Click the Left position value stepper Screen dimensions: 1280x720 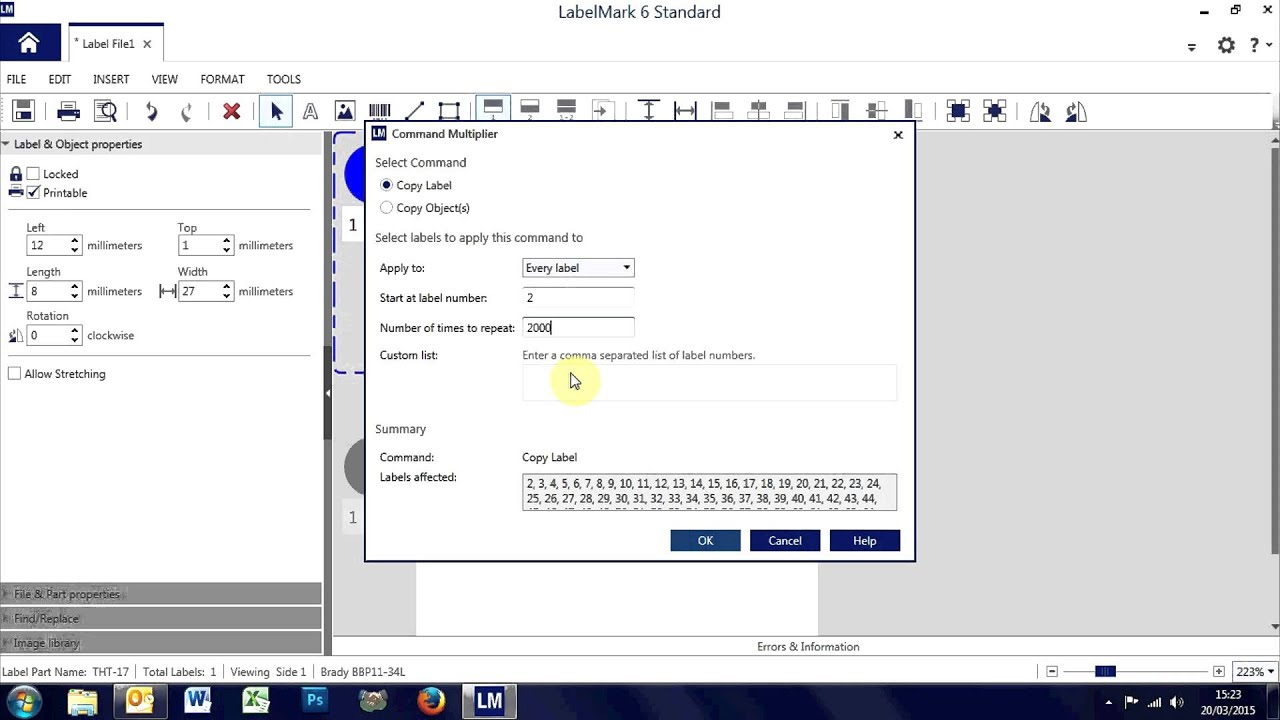(74, 245)
